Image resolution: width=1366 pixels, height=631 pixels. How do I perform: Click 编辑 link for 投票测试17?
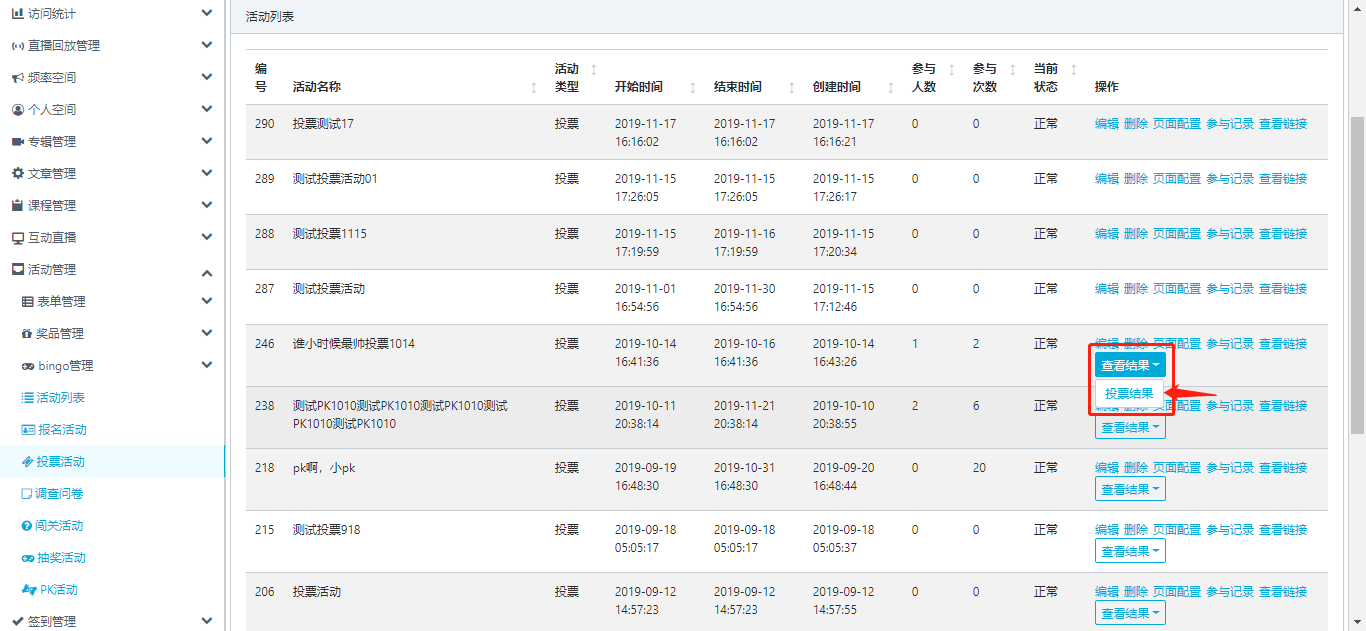pos(1106,124)
